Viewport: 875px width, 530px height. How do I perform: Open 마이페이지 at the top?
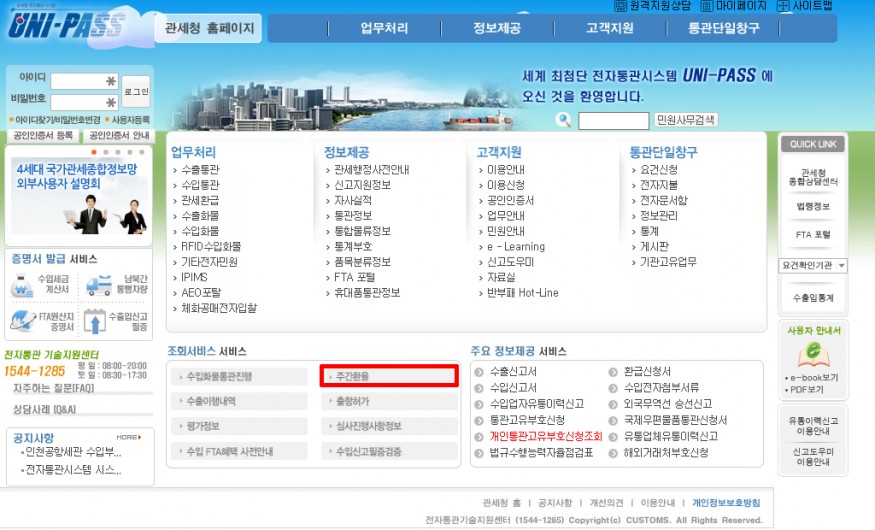pos(733,6)
